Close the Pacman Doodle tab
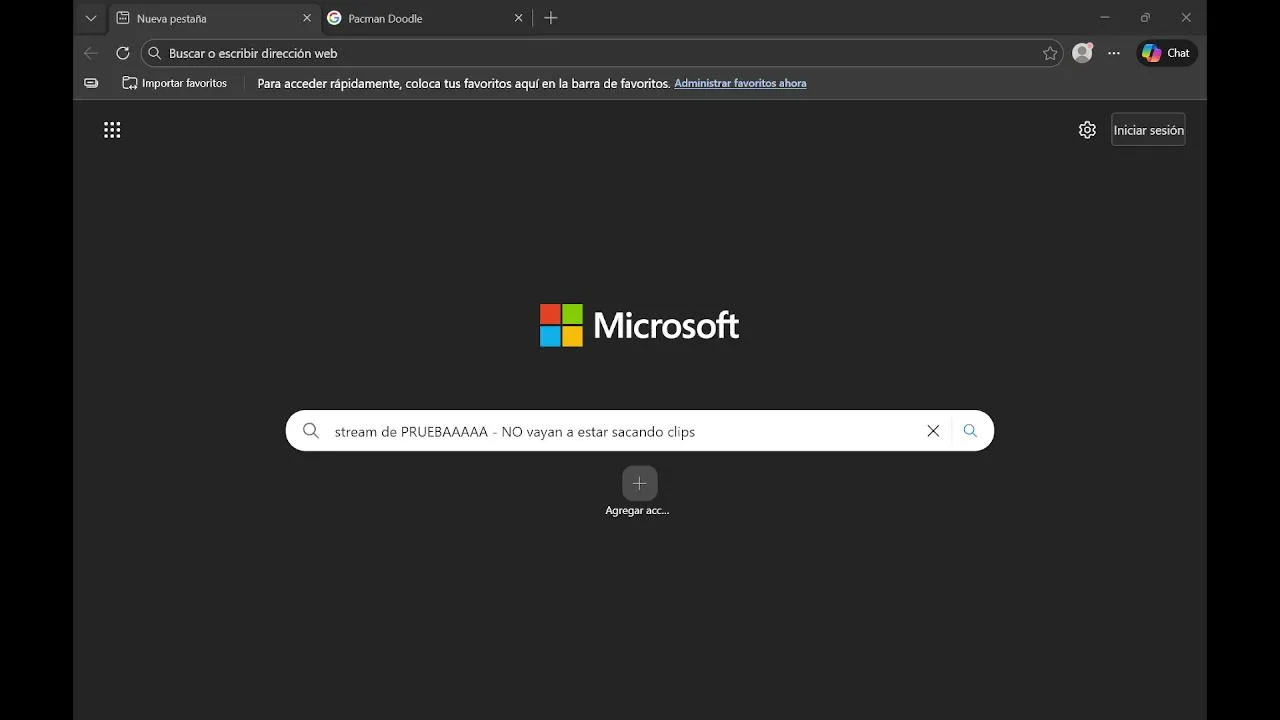 coord(518,18)
